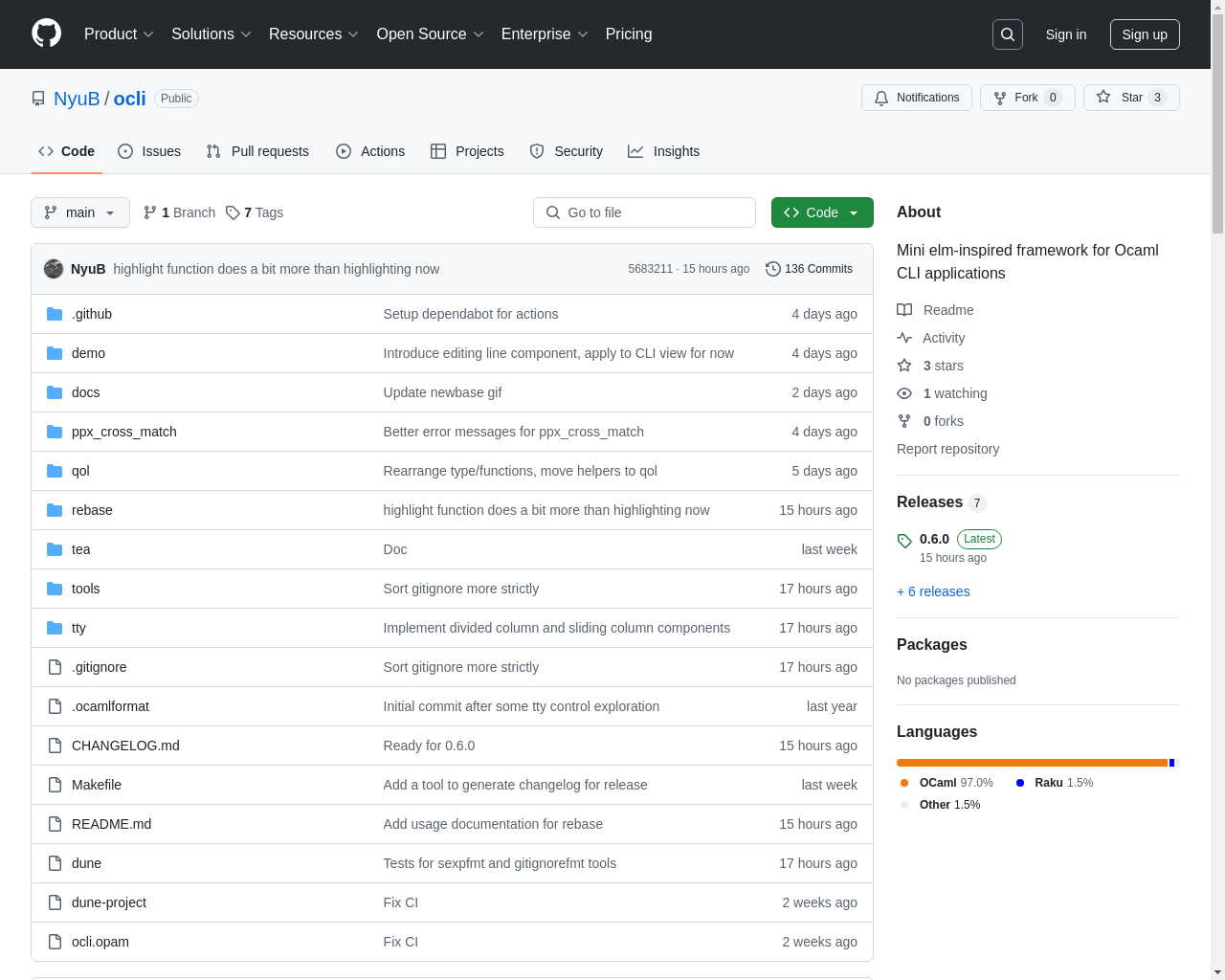Click the Readme book icon
This screenshot has width=1225, height=980.
pos(904,310)
